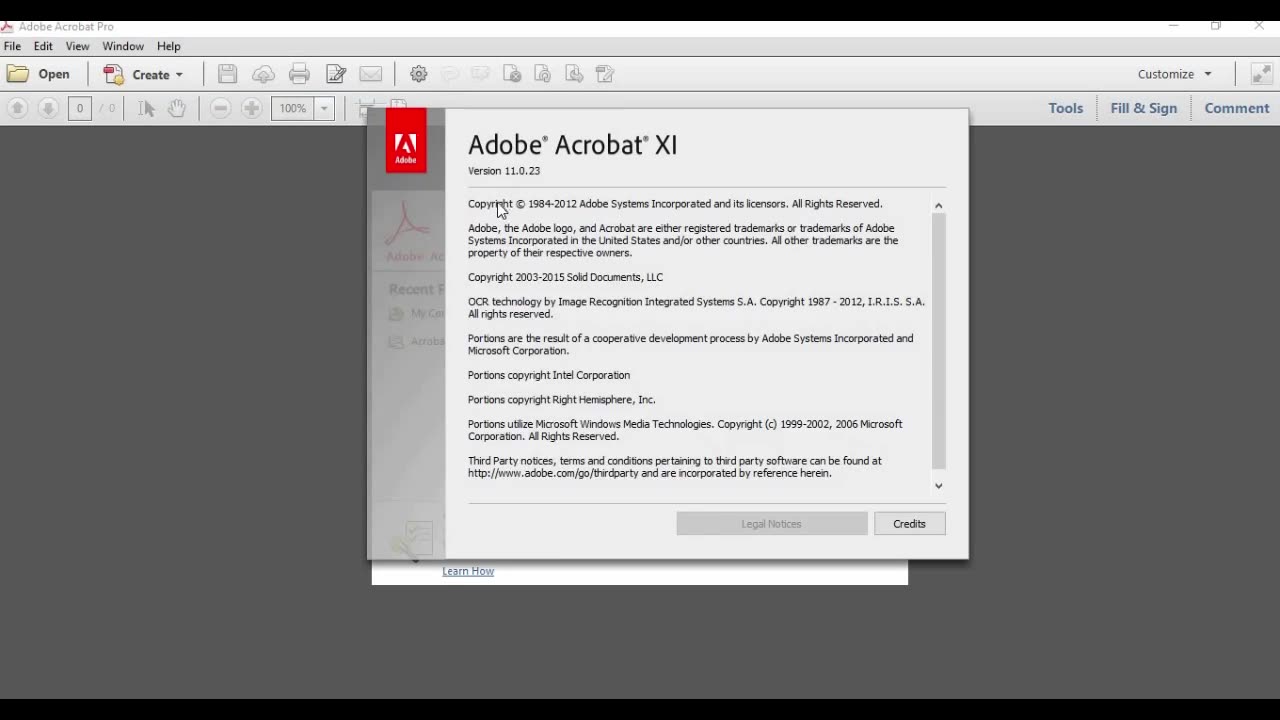The height and width of the screenshot is (720, 1280).
Task: Click the cloud upload icon
Action: click(x=263, y=74)
